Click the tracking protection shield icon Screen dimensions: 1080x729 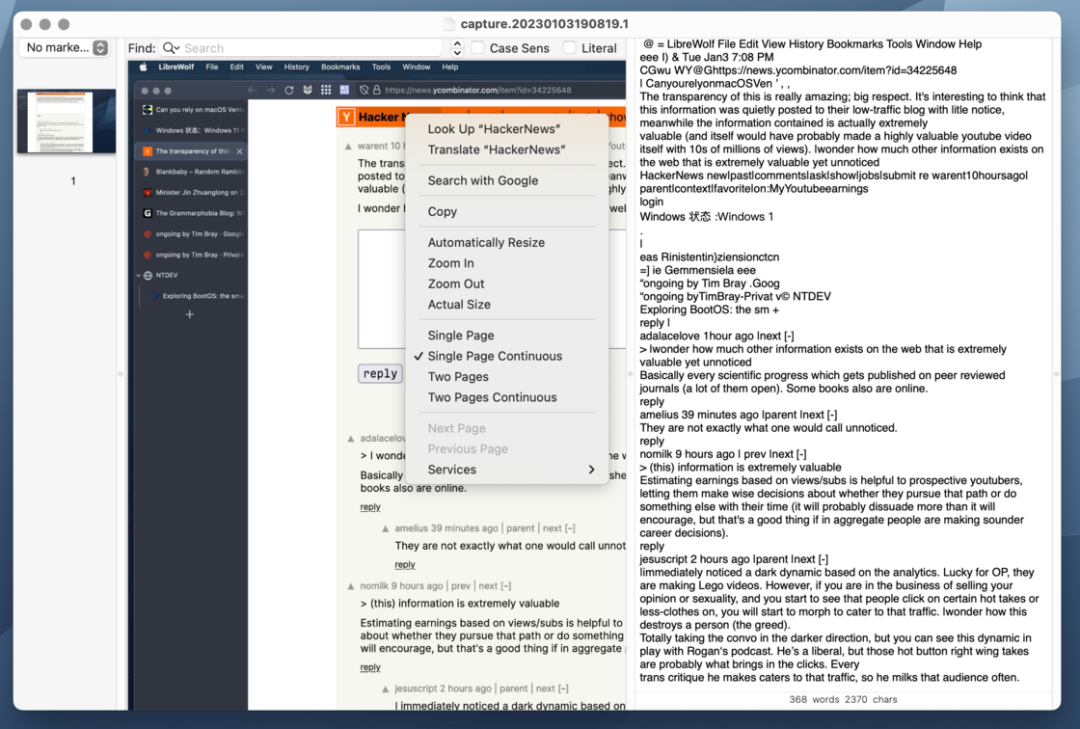pyautogui.click(x=364, y=90)
